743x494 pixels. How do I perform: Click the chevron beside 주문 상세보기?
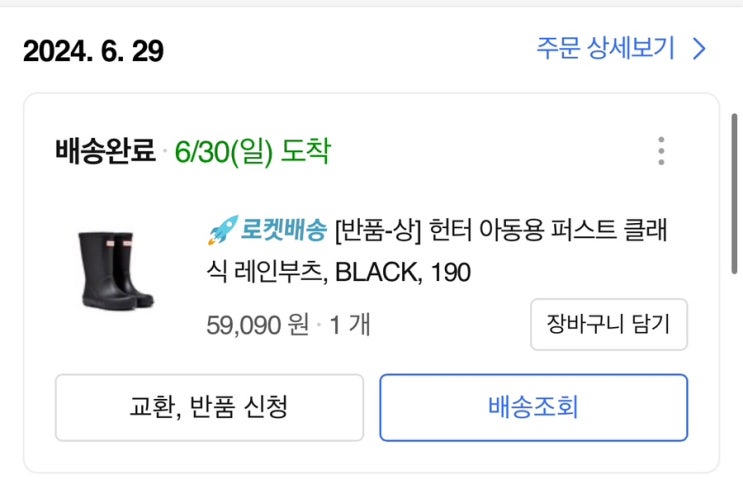pyautogui.click(x=700, y=48)
